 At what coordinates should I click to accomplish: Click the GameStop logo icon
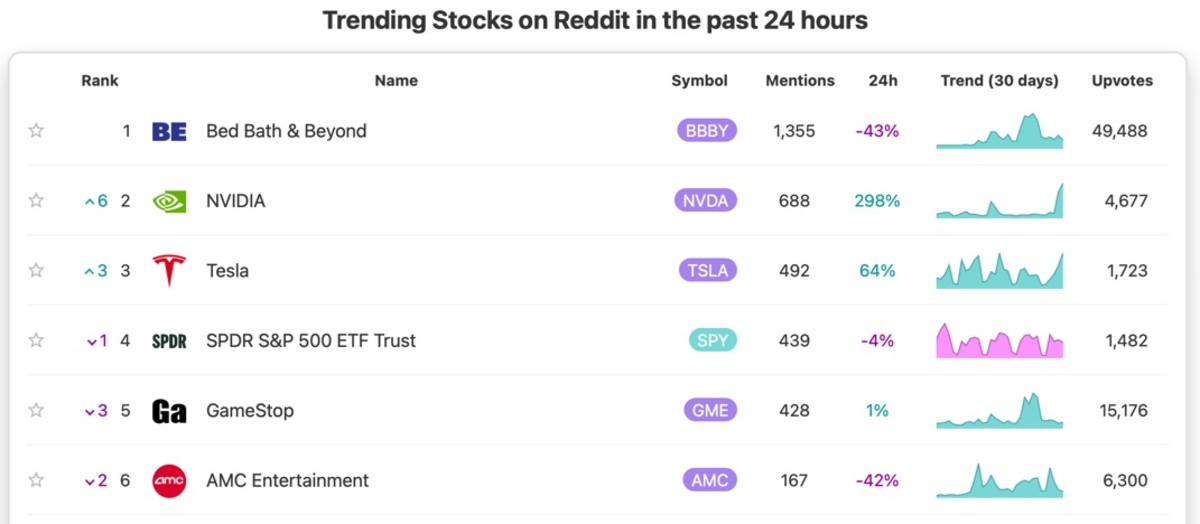169,411
